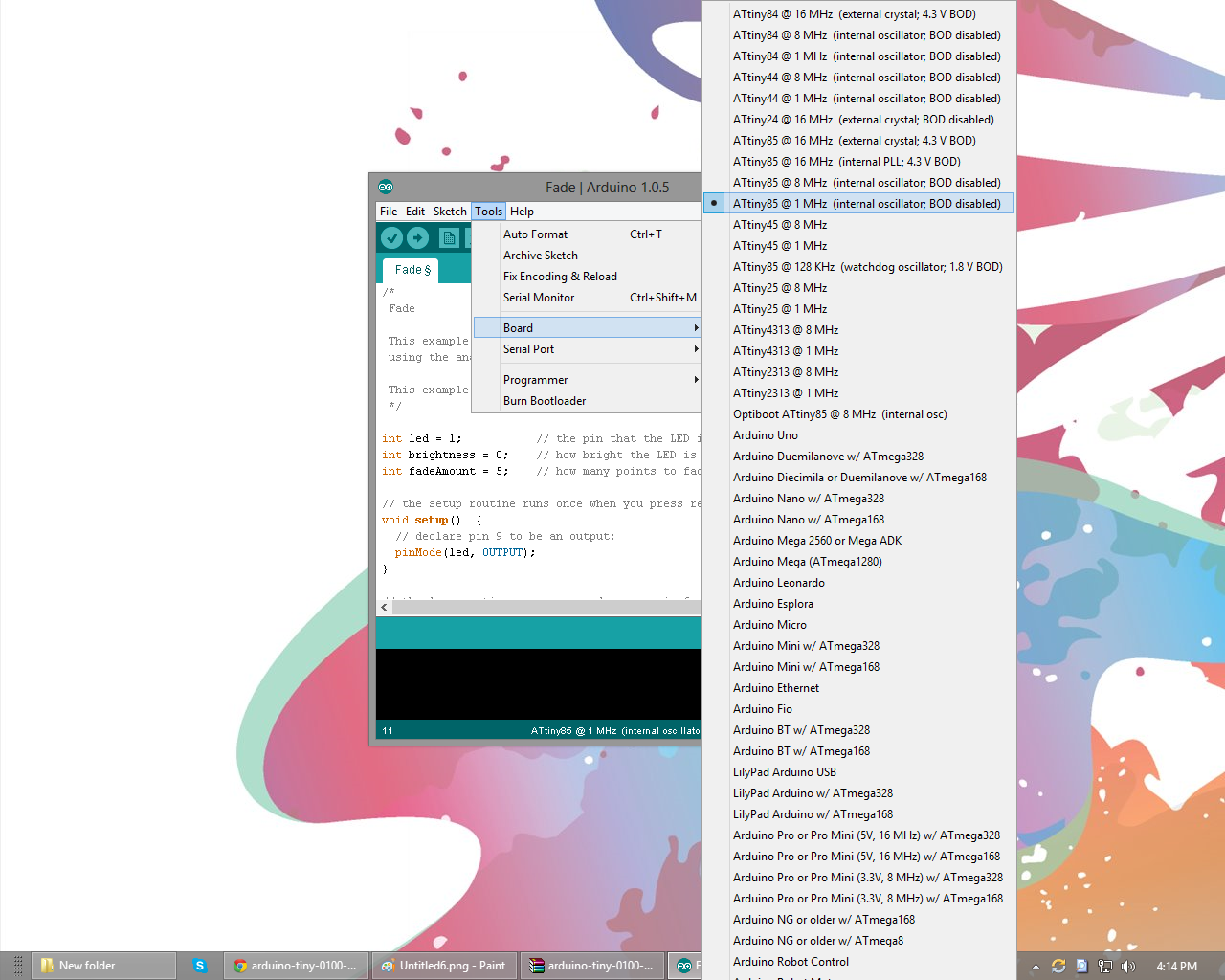The height and width of the screenshot is (980, 1225).
Task: Choose Arduino Robot Control board
Action: coord(858,962)
